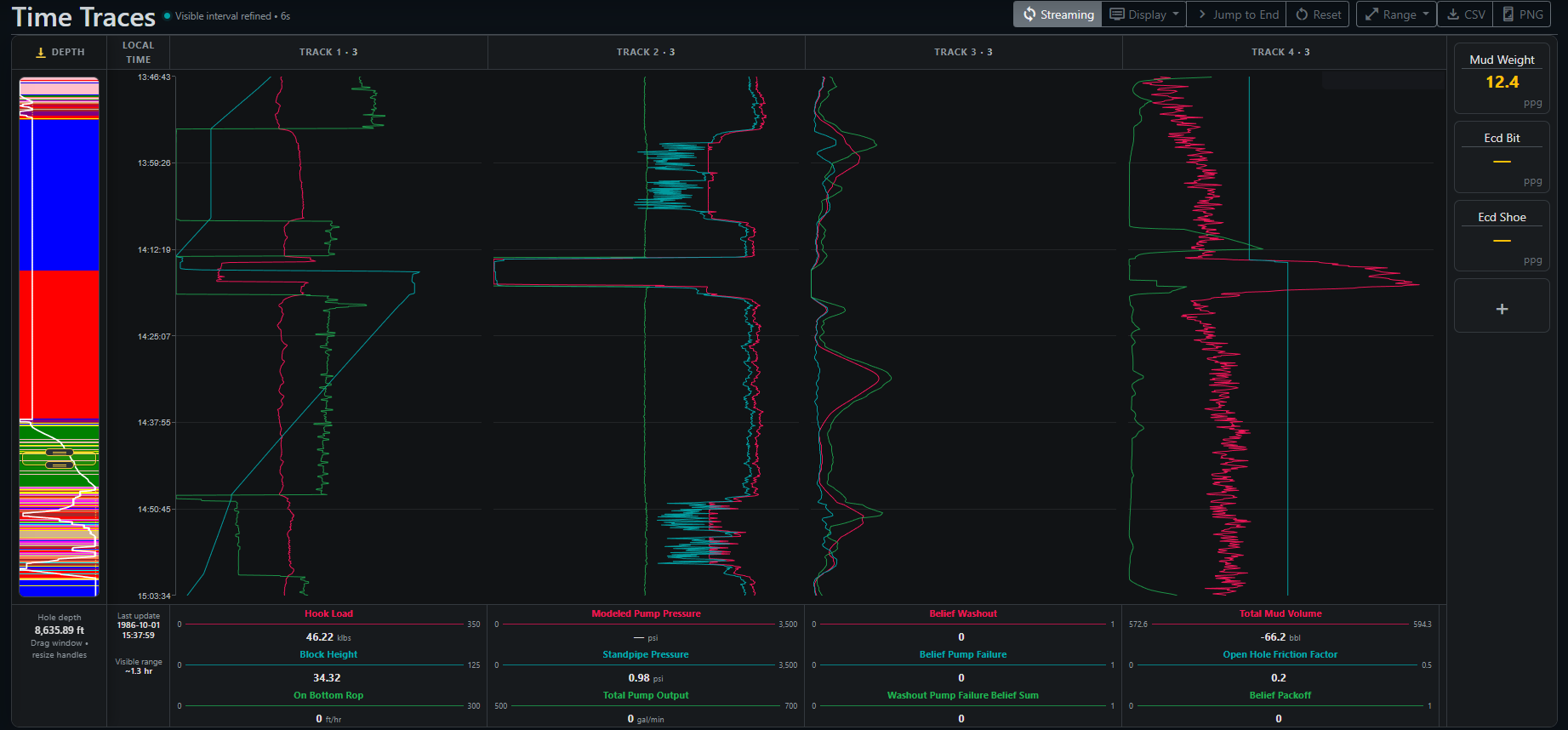Click the Display dropdown caret

[1176, 14]
